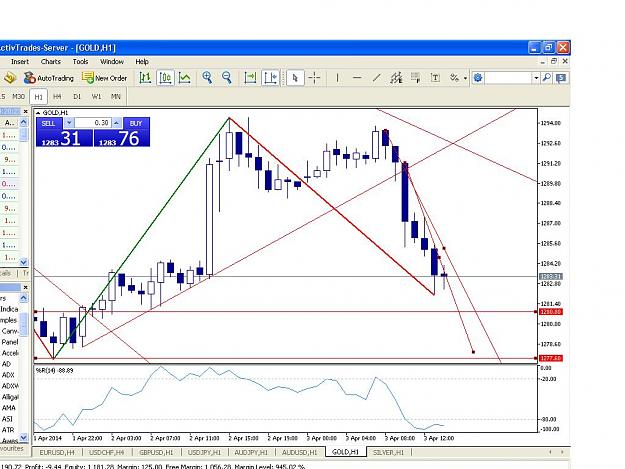Open the Charts menu
The width and height of the screenshot is (625, 469).
pos(51,62)
